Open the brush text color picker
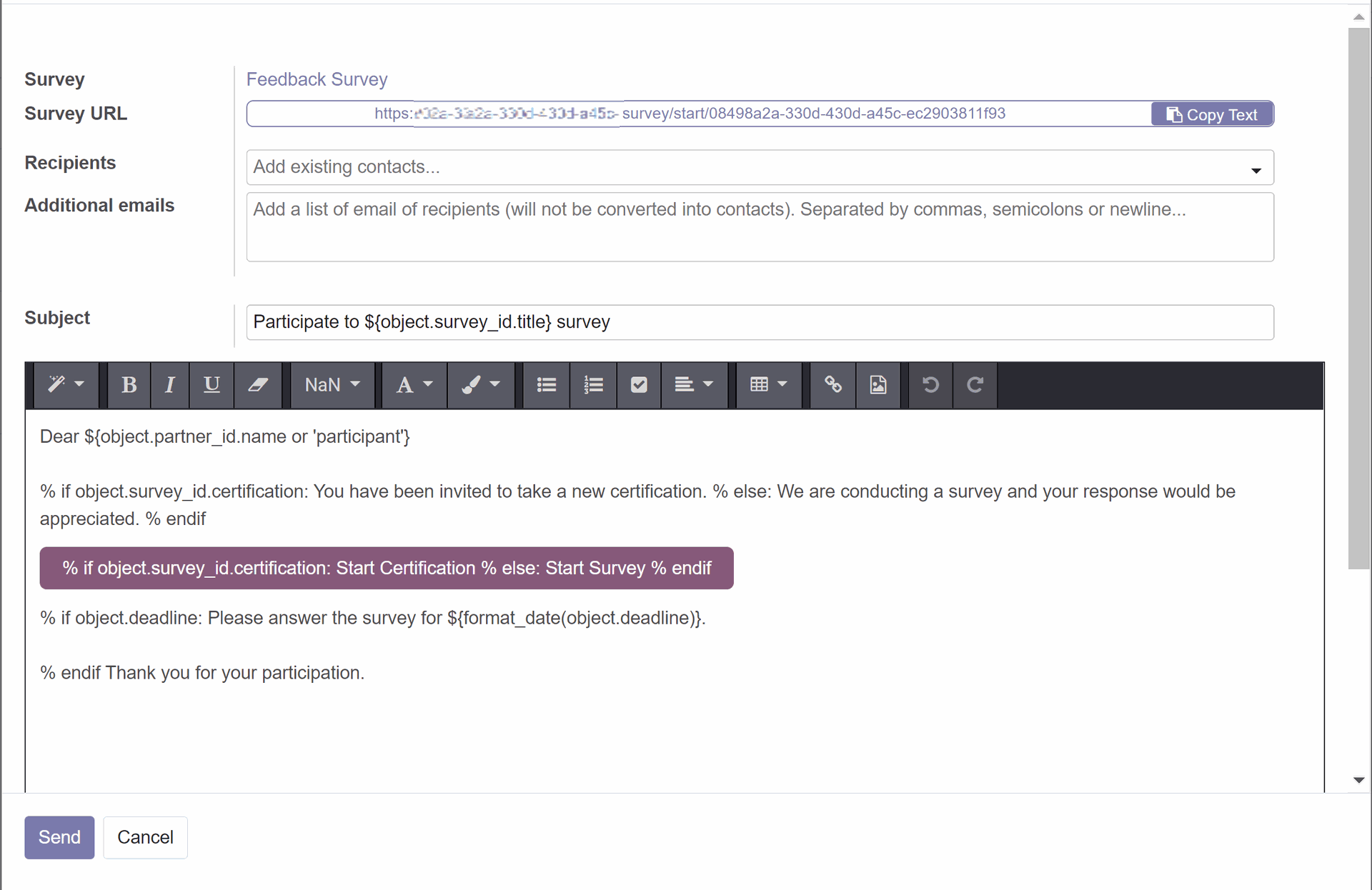The height and width of the screenshot is (890, 1372). coord(480,385)
